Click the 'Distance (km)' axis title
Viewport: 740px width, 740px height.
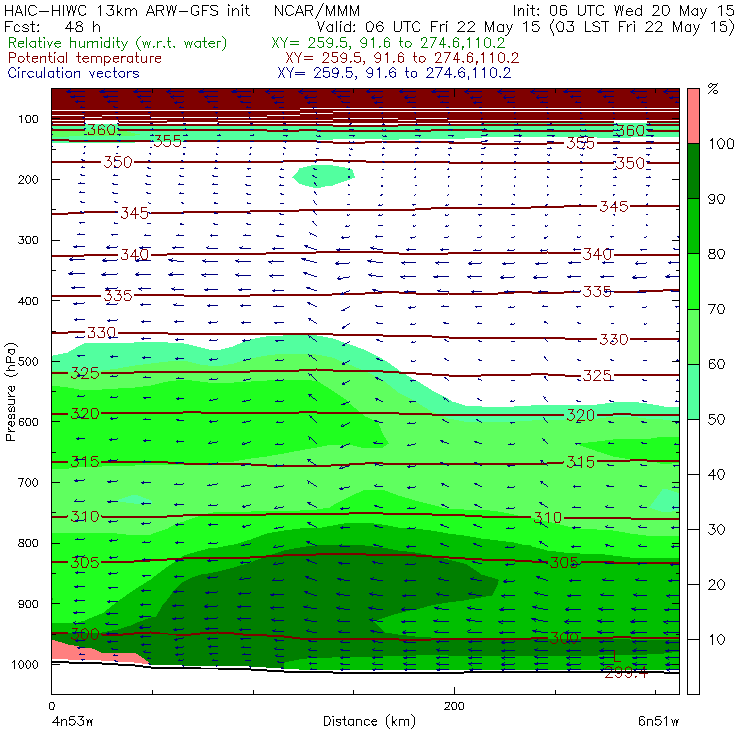click(x=369, y=722)
